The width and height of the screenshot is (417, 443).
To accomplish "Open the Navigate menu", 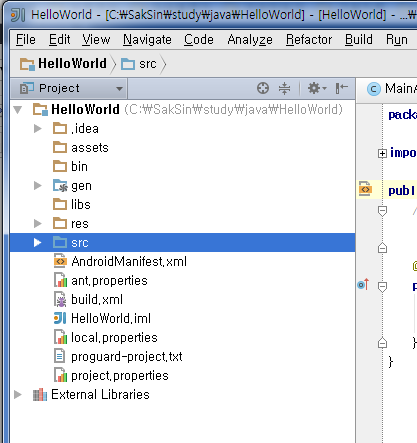I will point(147,40).
